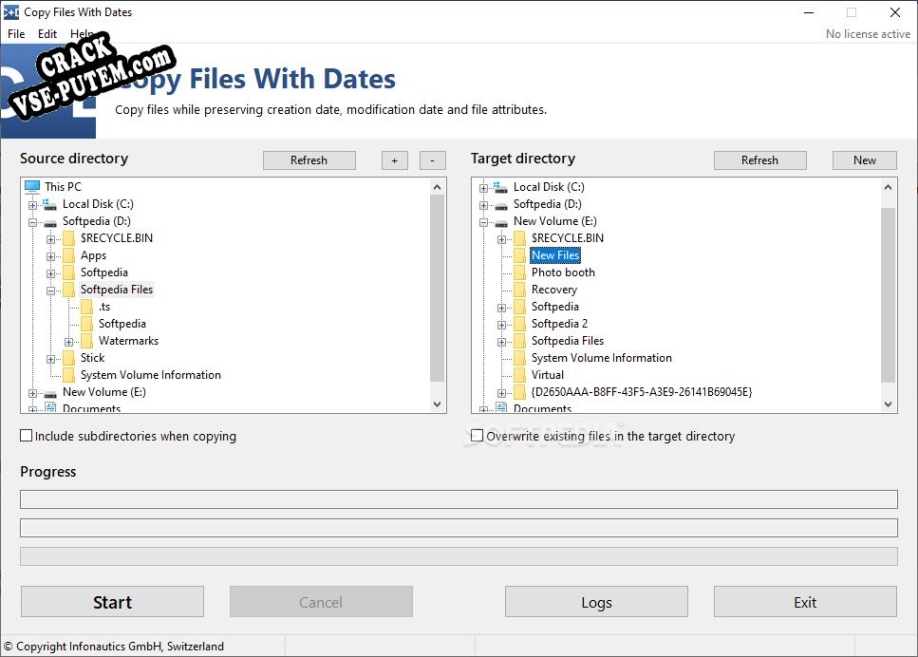Collapse Softpedia (D:) in source tree
This screenshot has width=918, height=657.
33,222
